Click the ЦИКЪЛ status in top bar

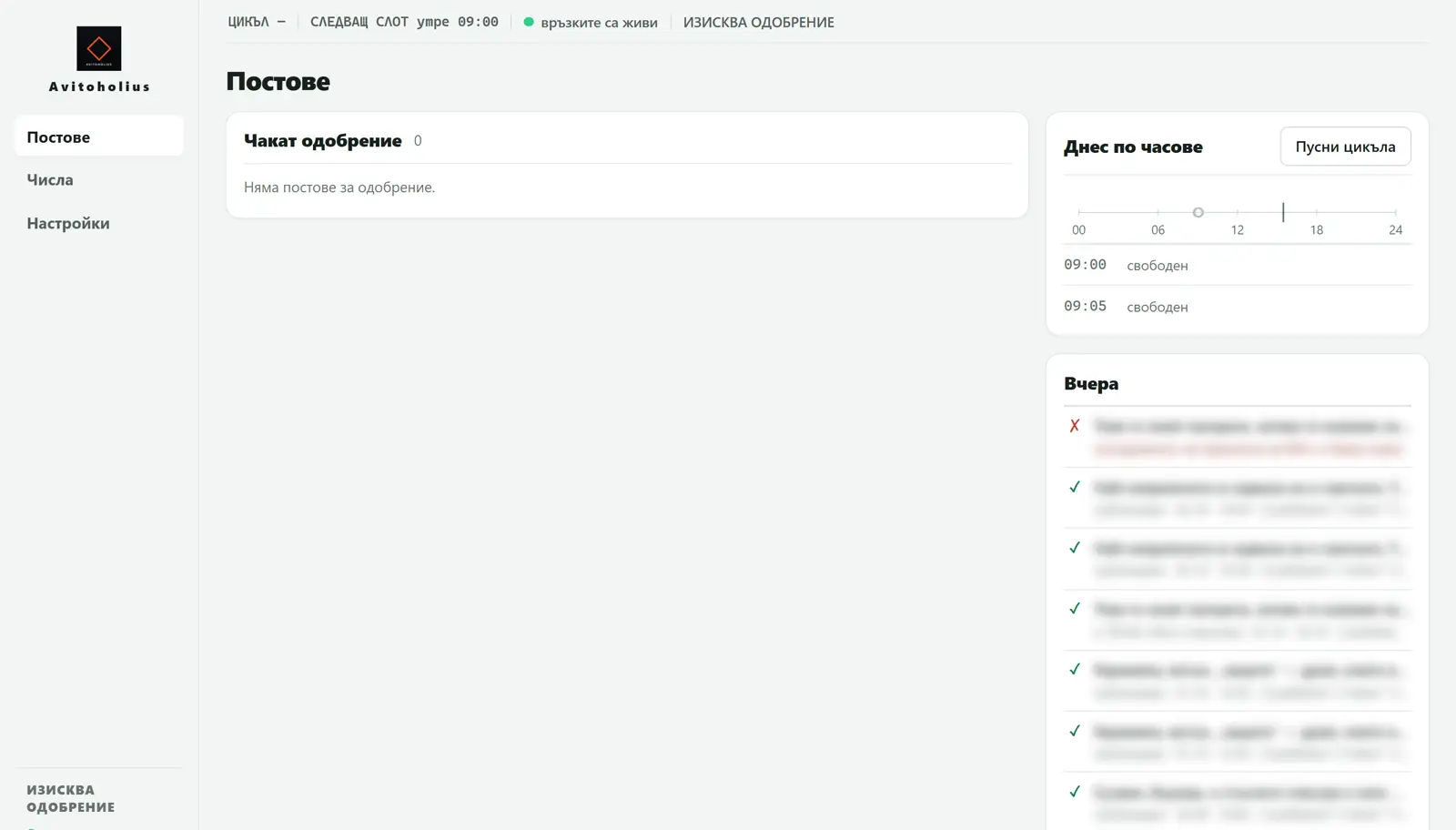(x=257, y=22)
